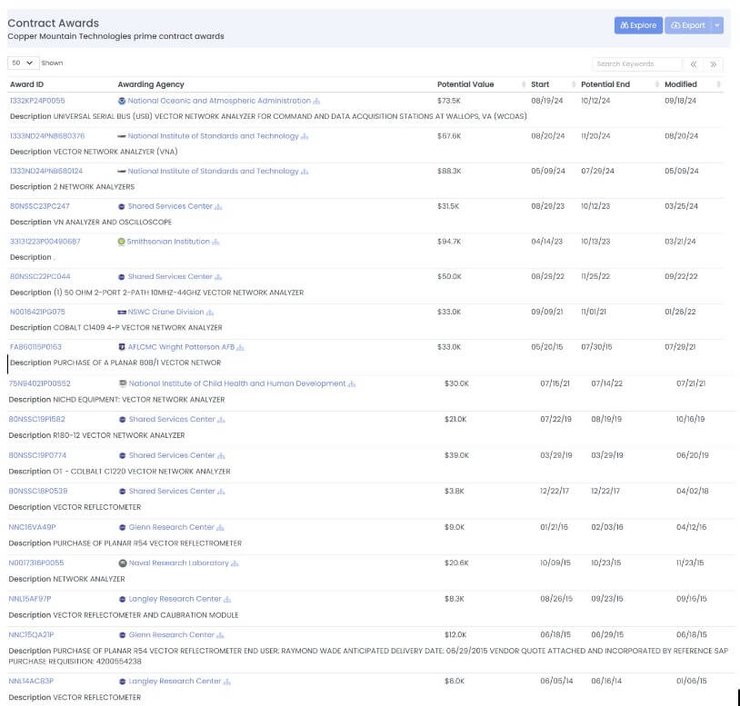Expand the Export dropdown arrow
Screen dimensions: 740x706
[717, 25]
